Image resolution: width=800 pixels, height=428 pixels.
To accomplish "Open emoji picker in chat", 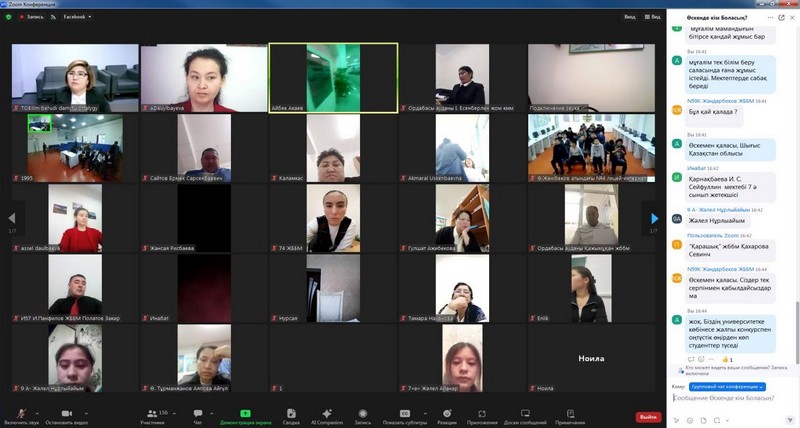I will [x=690, y=420].
